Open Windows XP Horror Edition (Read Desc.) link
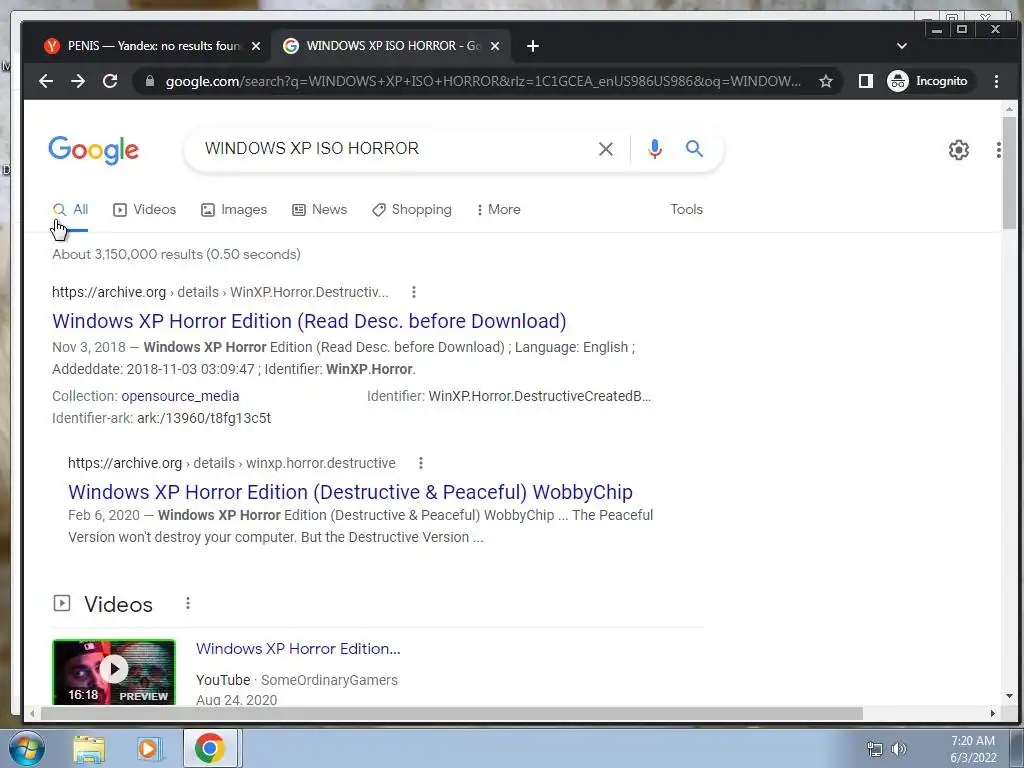This screenshot has height=768, width=1024. tap(309, 321)
